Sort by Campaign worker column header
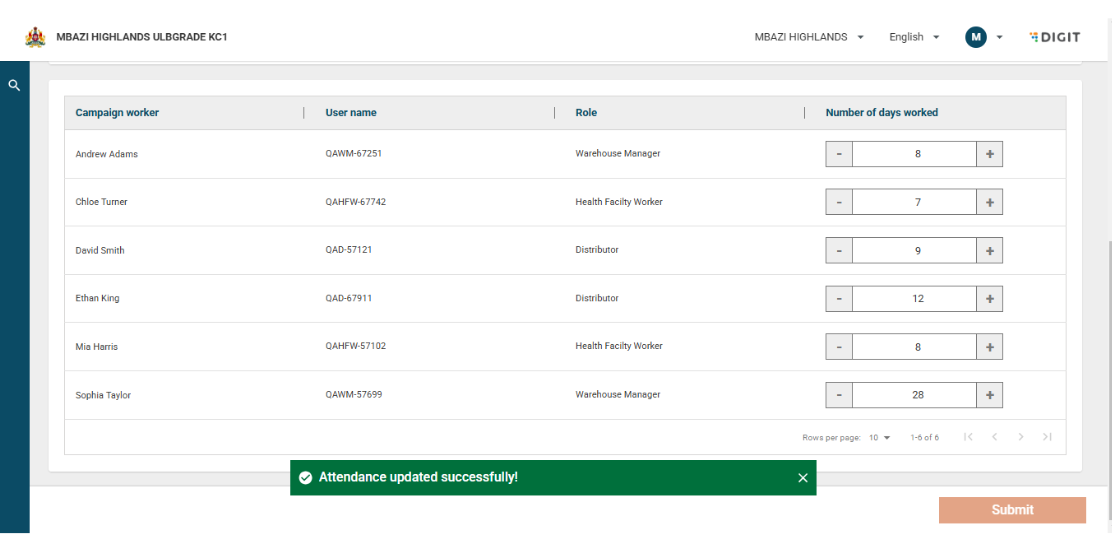The height and width of the screenshot is (540, 1112). click(x=117, y=113)
